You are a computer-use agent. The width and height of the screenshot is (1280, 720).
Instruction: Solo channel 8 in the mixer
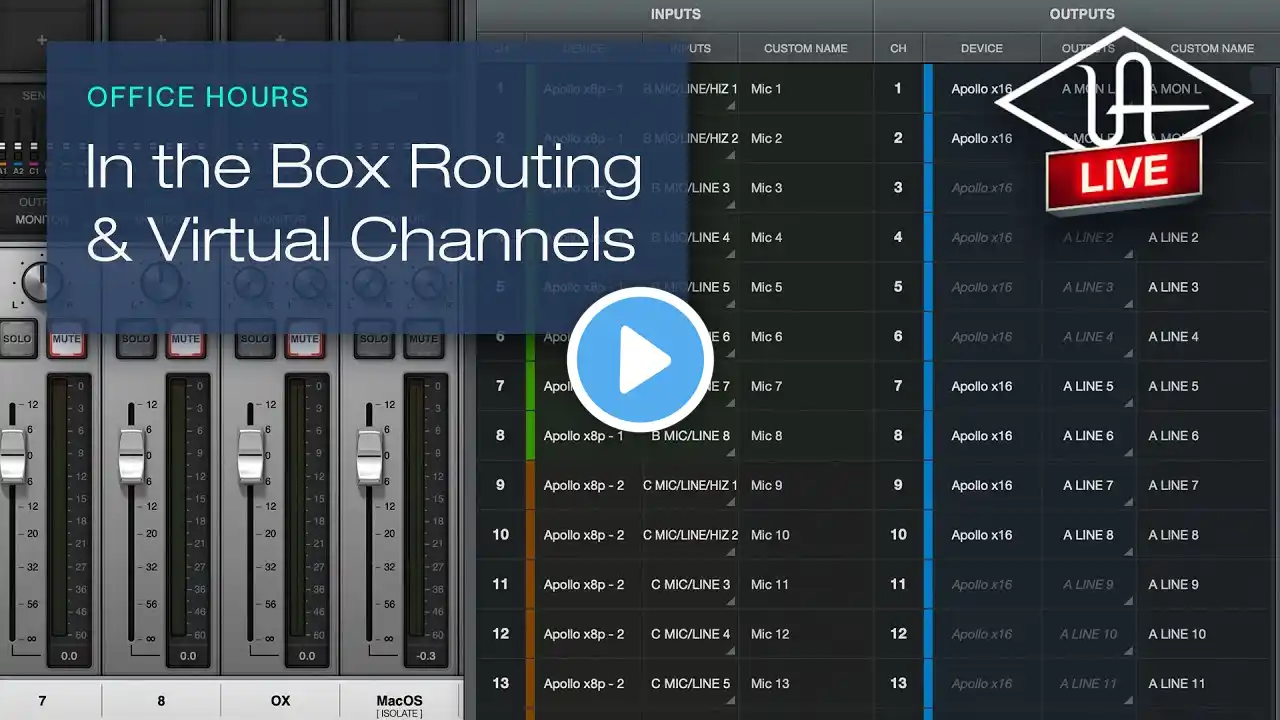point(136,339)
